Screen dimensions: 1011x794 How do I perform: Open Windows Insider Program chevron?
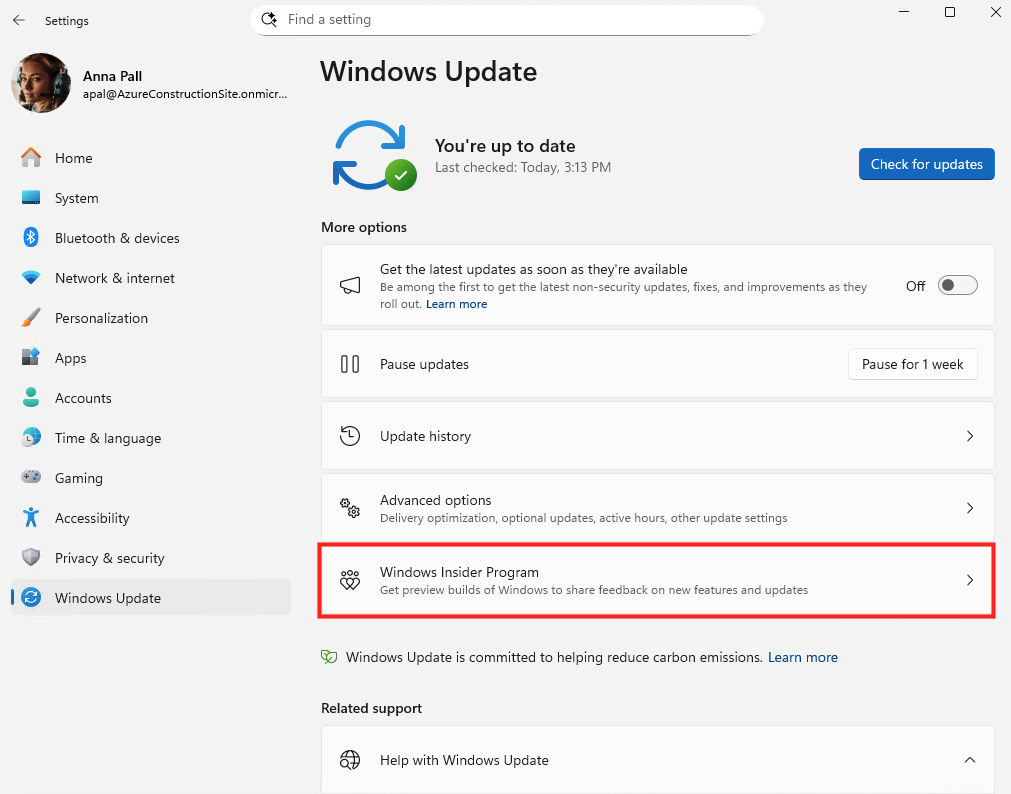(x=969, y=580)
